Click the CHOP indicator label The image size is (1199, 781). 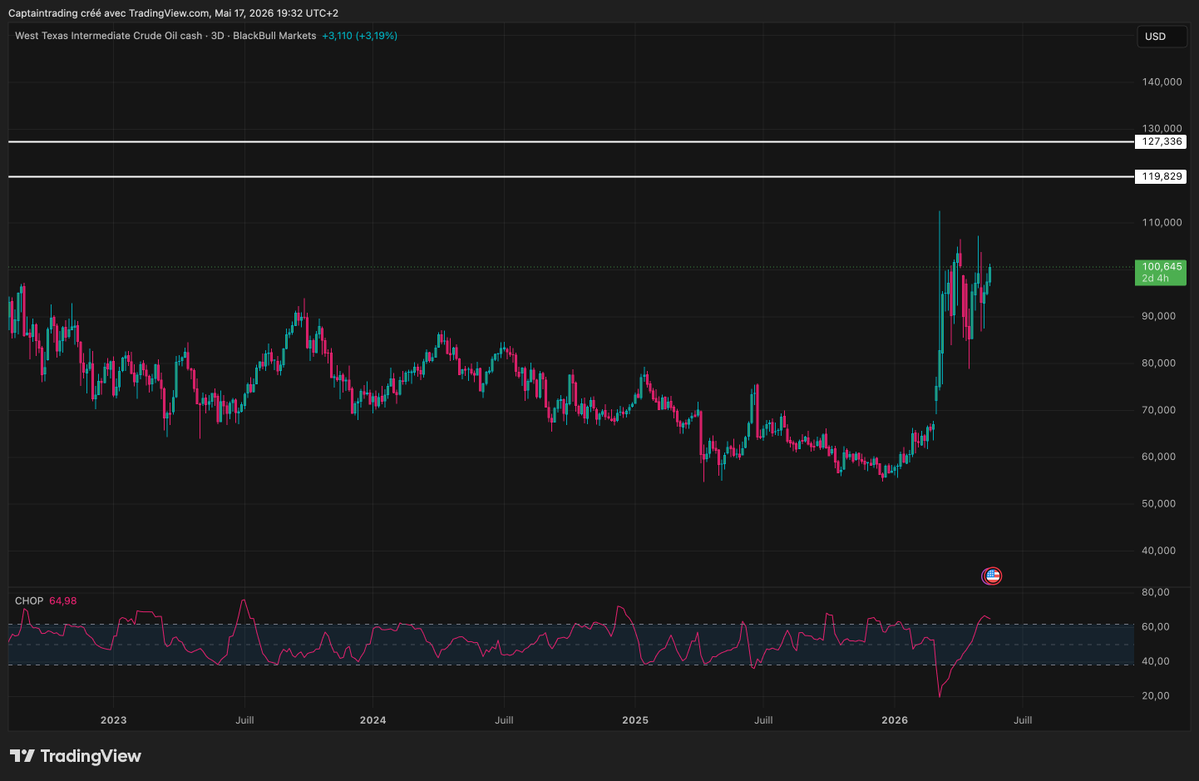(29, 600)
